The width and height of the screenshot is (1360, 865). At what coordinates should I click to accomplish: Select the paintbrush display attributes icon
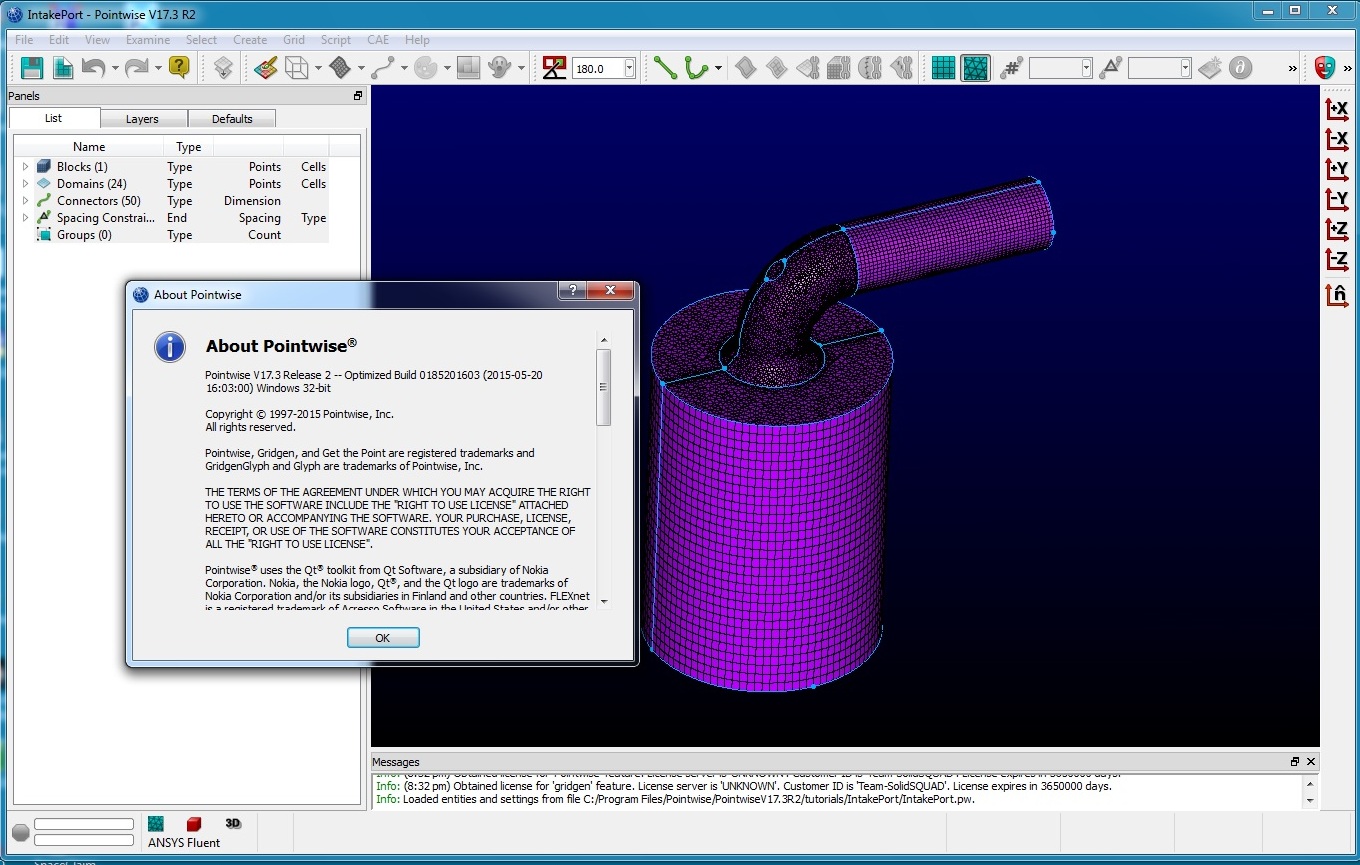265,68
